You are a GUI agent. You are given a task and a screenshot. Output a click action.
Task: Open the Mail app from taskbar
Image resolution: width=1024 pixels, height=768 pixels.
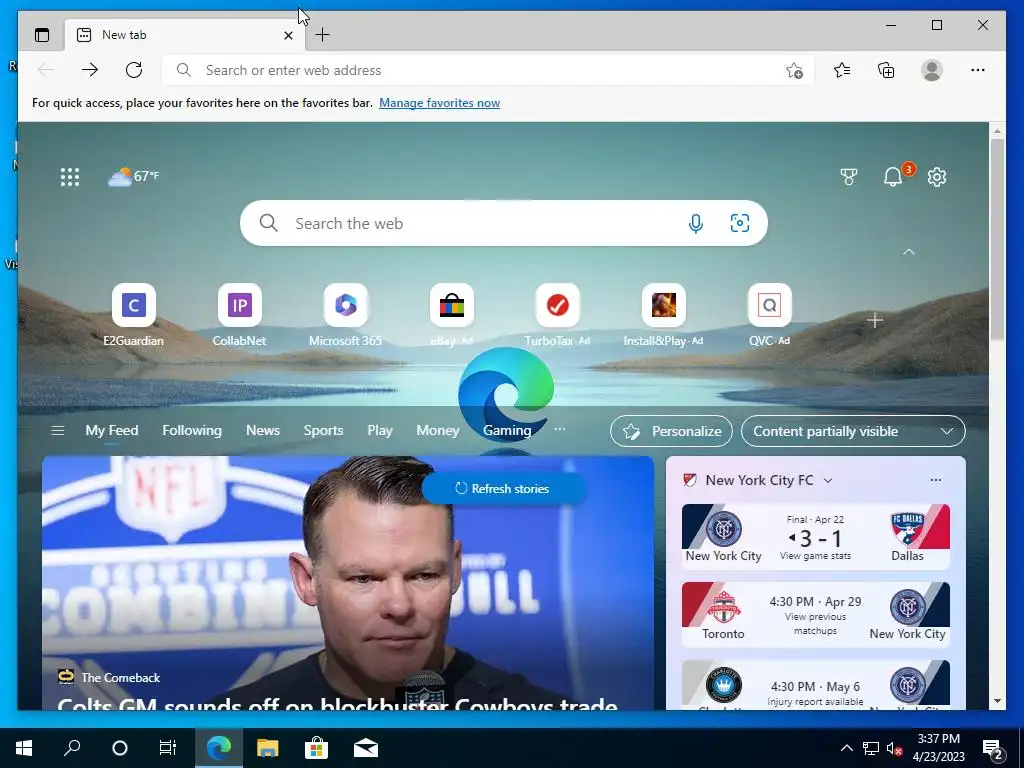pyautogui.click(x=366, y=748)
